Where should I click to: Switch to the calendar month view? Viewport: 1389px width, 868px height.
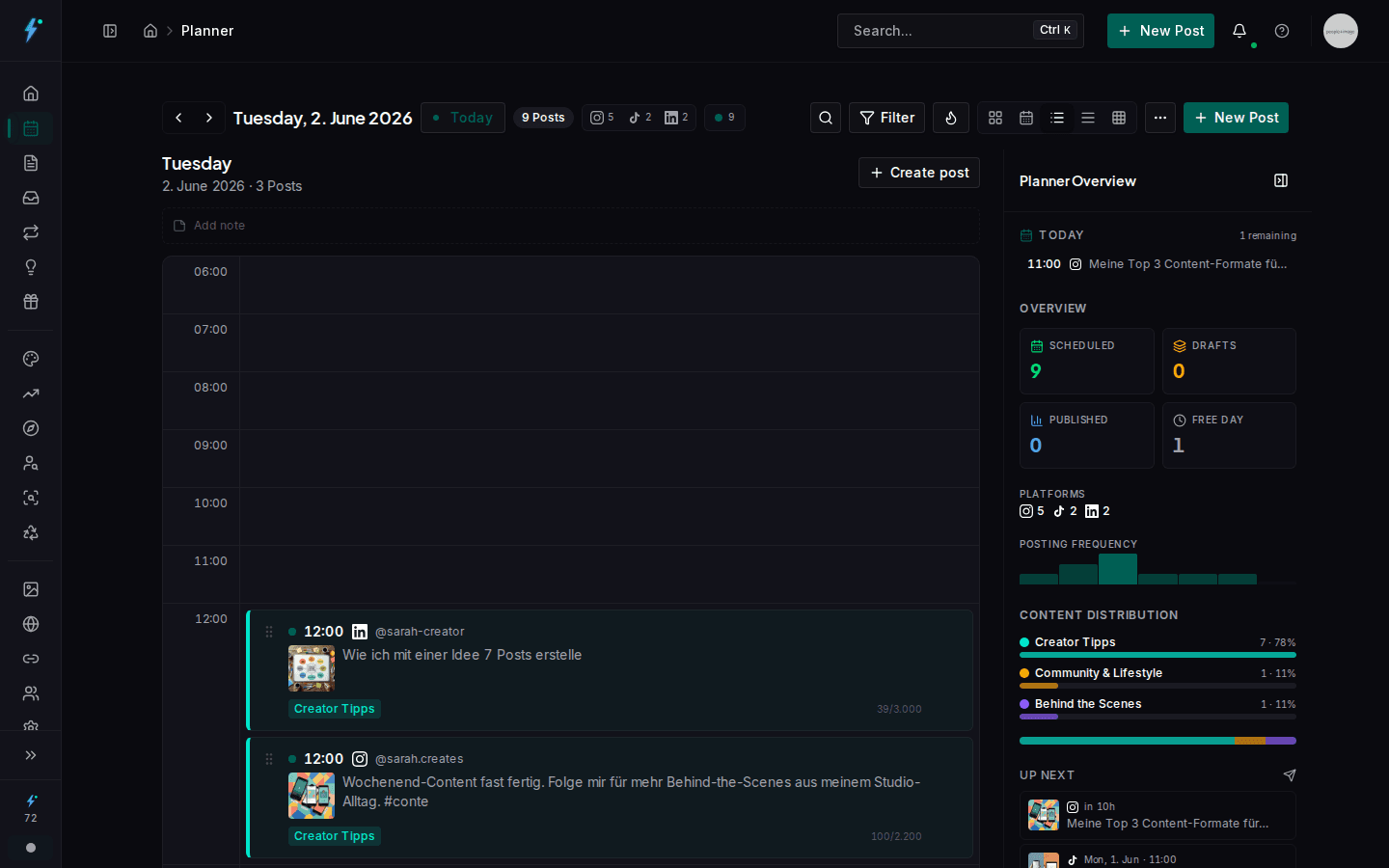[1026, 118]
